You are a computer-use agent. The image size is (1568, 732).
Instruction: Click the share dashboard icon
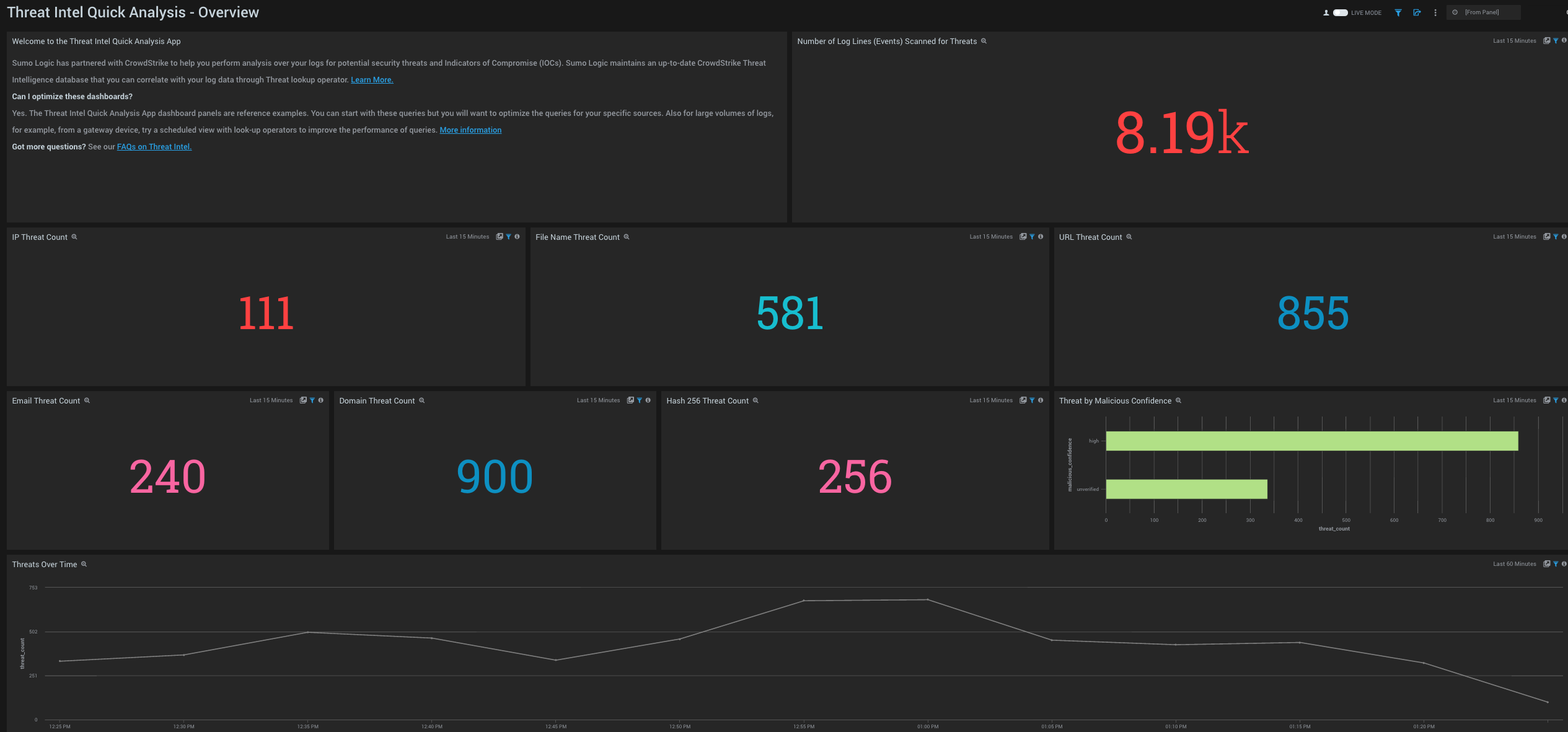(1417, 12)
